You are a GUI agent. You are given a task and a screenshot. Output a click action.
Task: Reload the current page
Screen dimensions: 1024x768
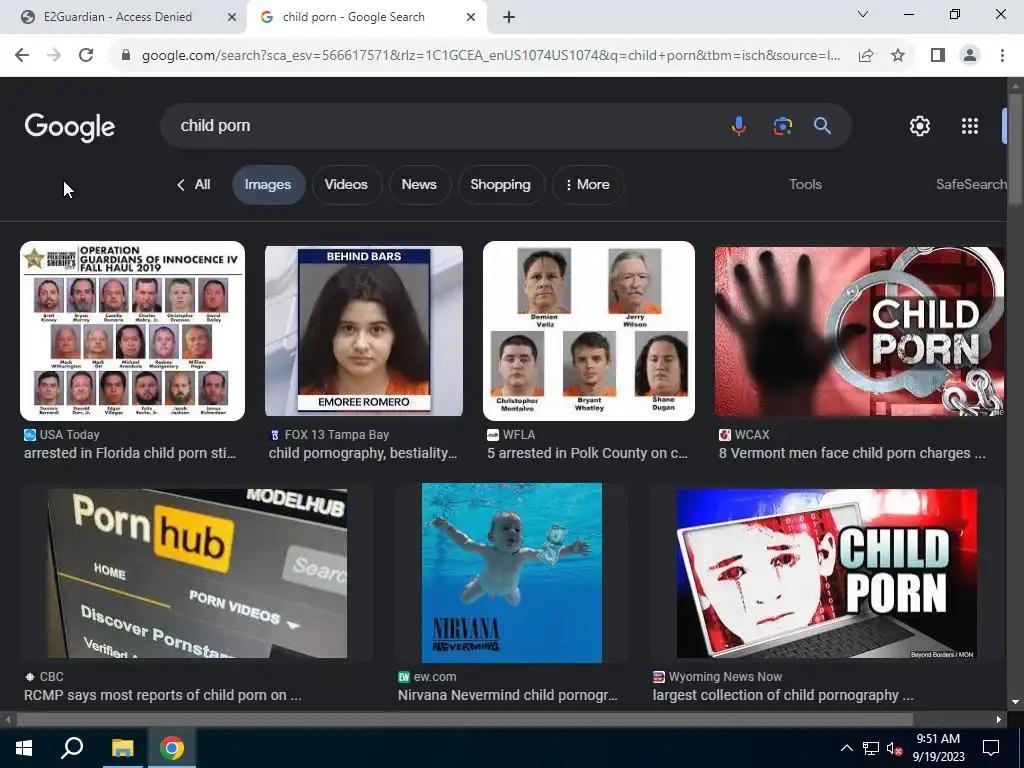(86, 56)
